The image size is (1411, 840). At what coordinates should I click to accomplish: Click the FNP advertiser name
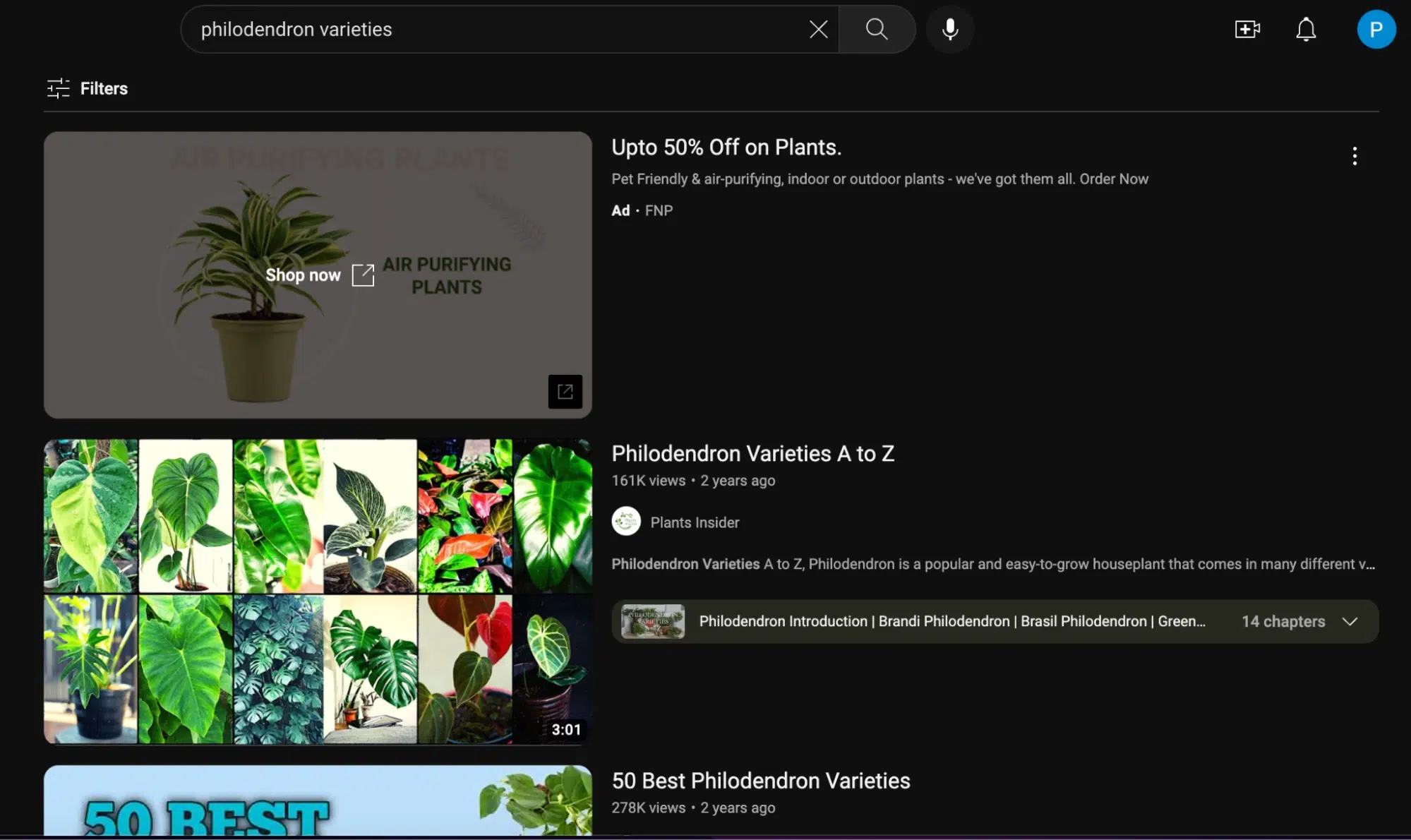659,210
